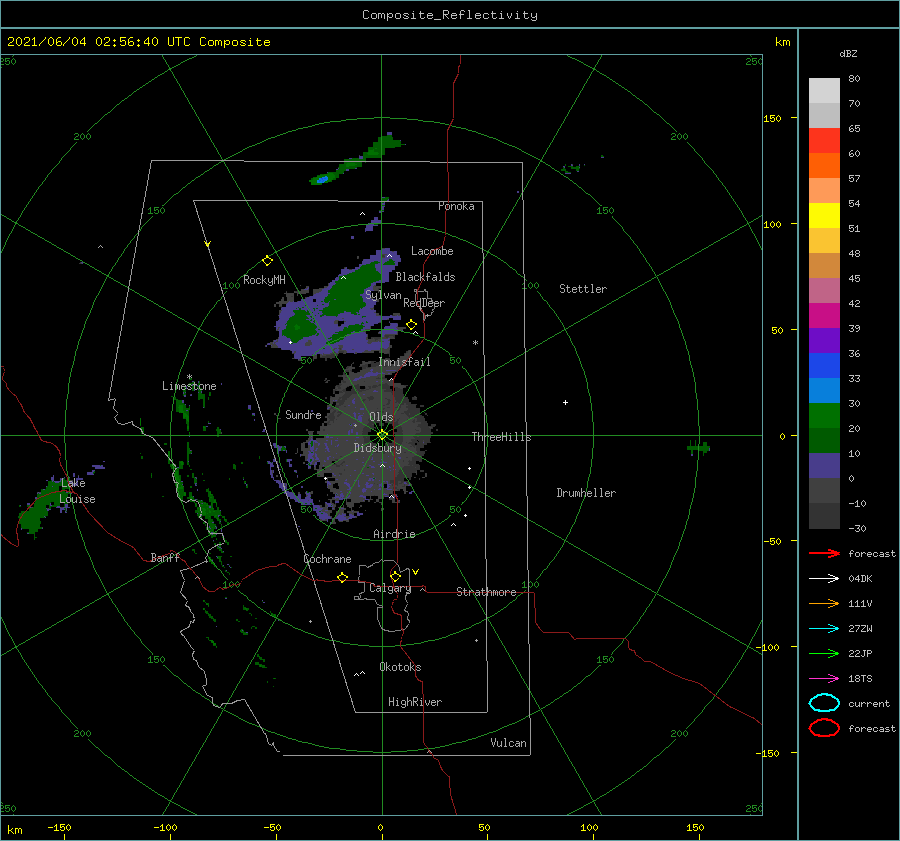Click the yellow V marker northeast of Calgary
This screenshot has height=841, width=900.
point(415,572)
